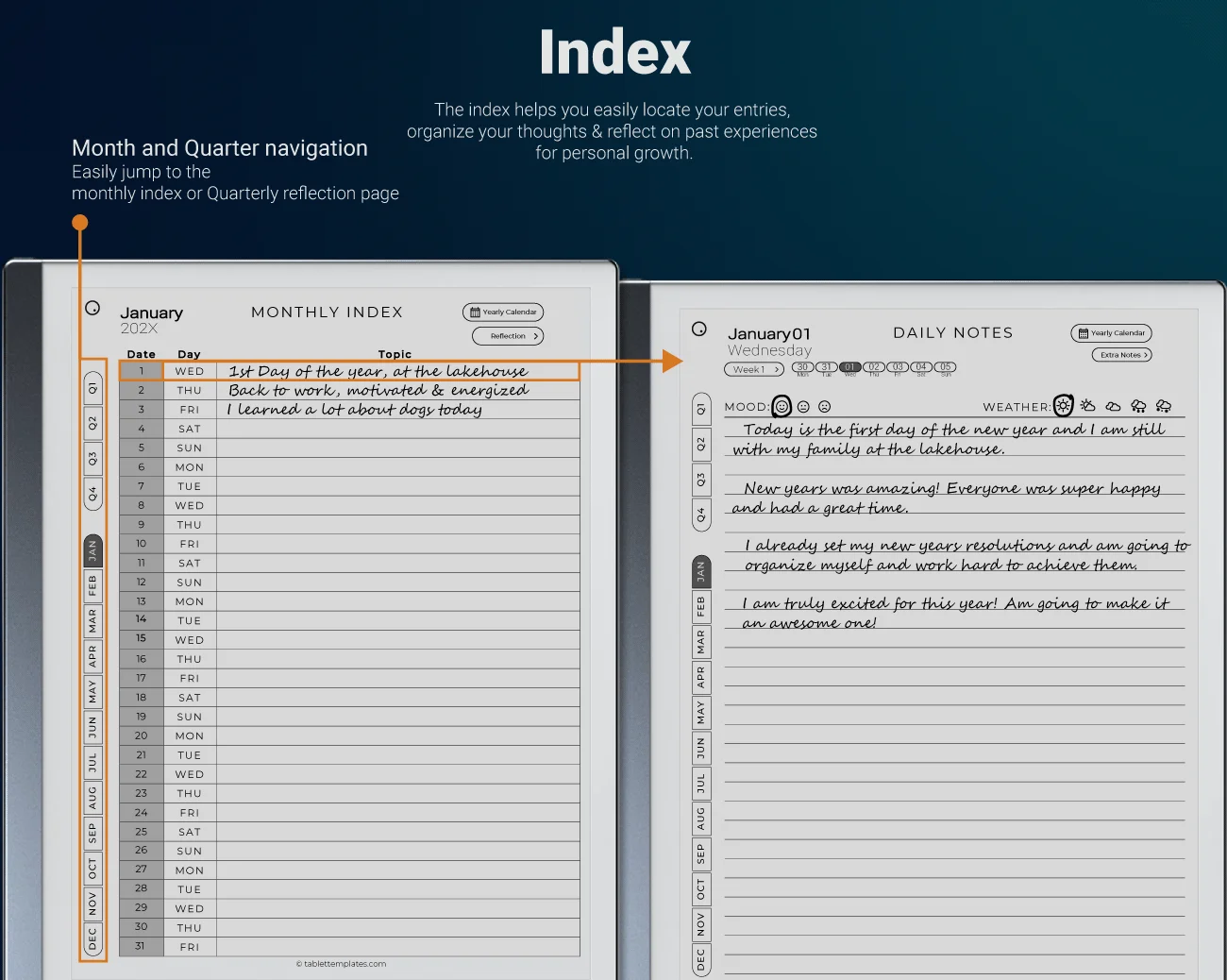Jump to FEB tab on Monthly Index
The width and height of the screenshot is (1227, 980).
pyautogui.click(x=92, y=584)
